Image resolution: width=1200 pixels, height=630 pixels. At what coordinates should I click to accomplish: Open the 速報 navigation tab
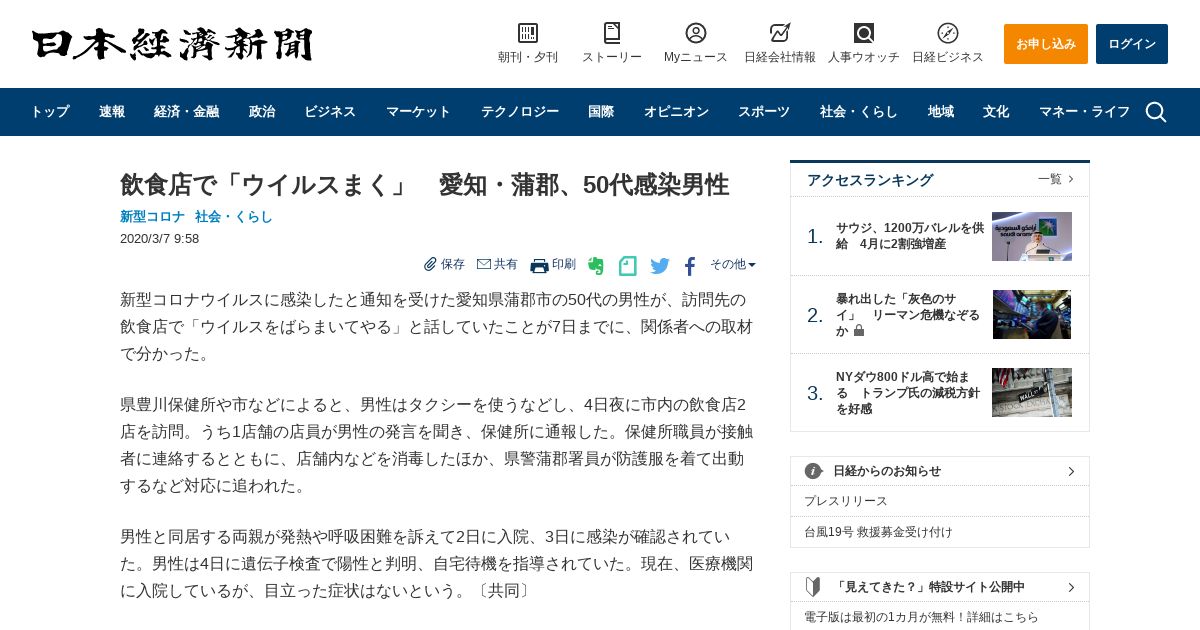112,112
